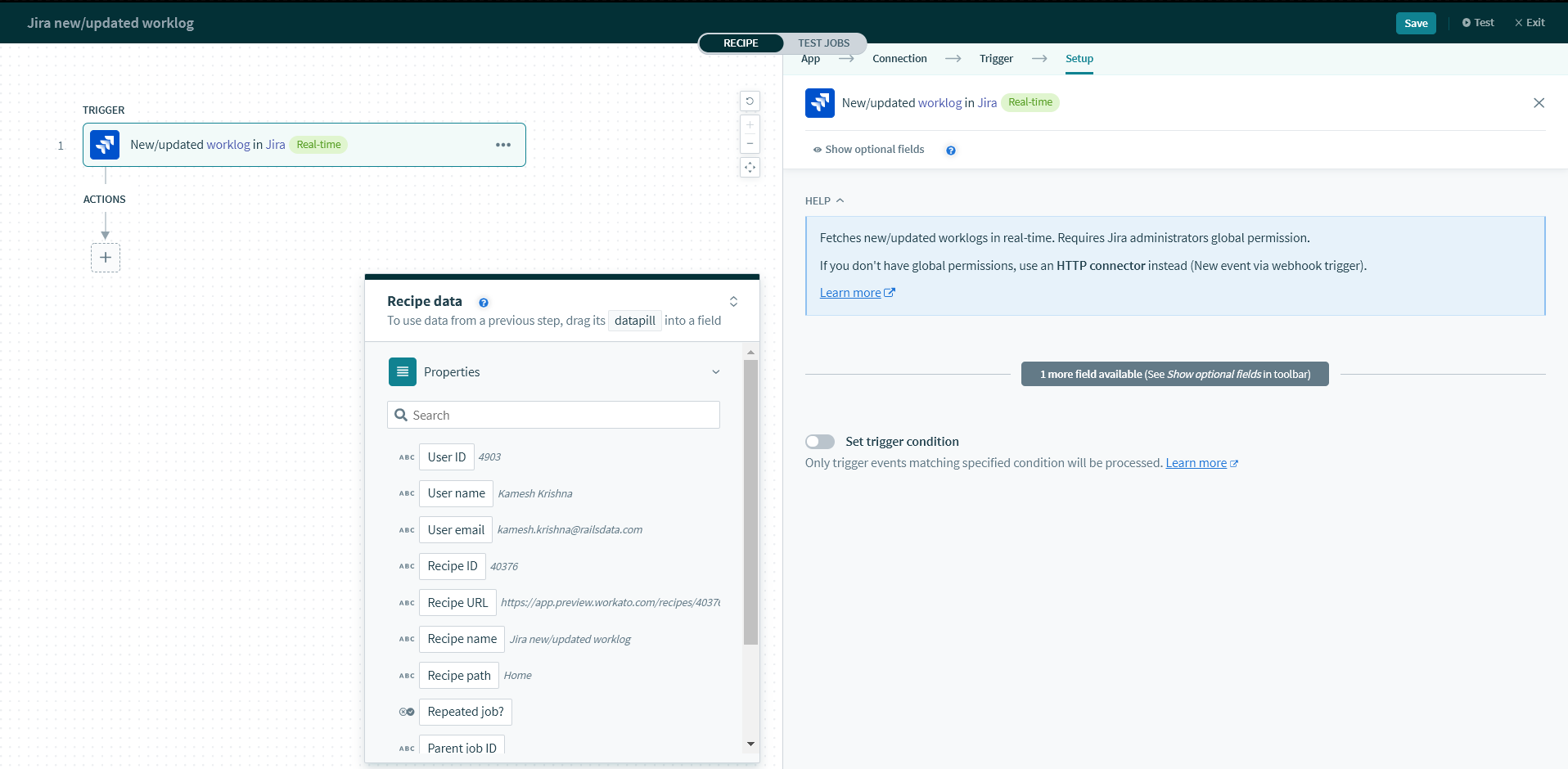This screenshot has width=1568, height=769.
Task: Click the fit-to-screen canvas icon
Action: [x=750, y=168]
